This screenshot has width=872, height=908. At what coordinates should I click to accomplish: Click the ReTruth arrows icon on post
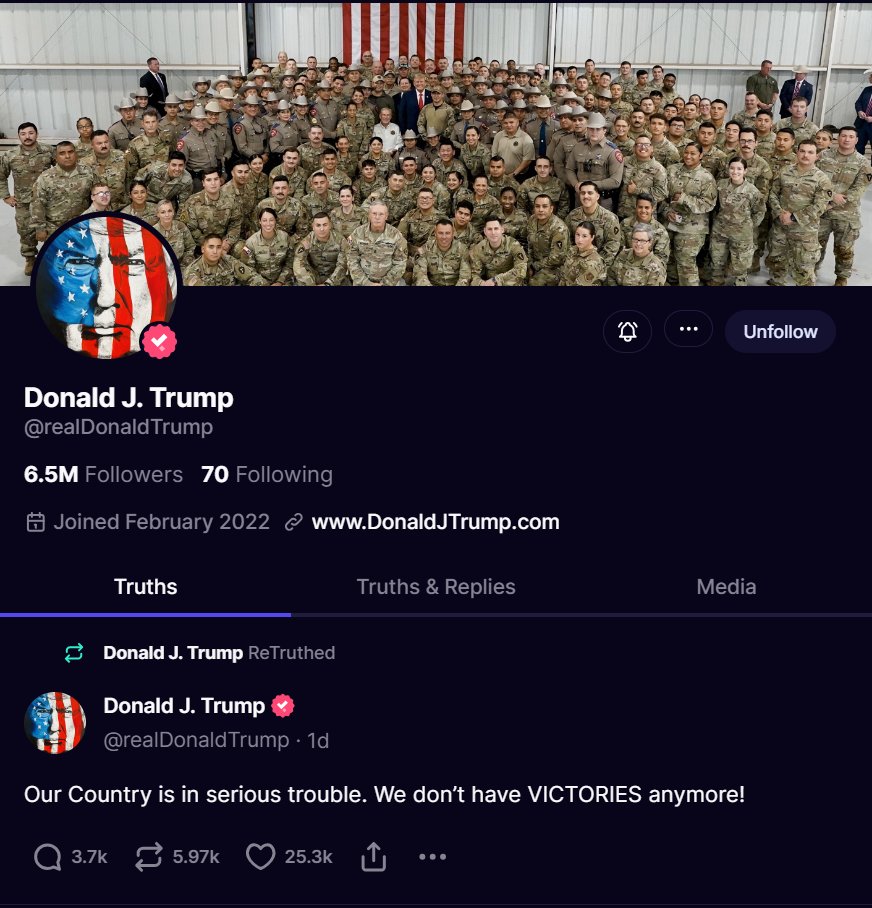[x=148, y=856]
